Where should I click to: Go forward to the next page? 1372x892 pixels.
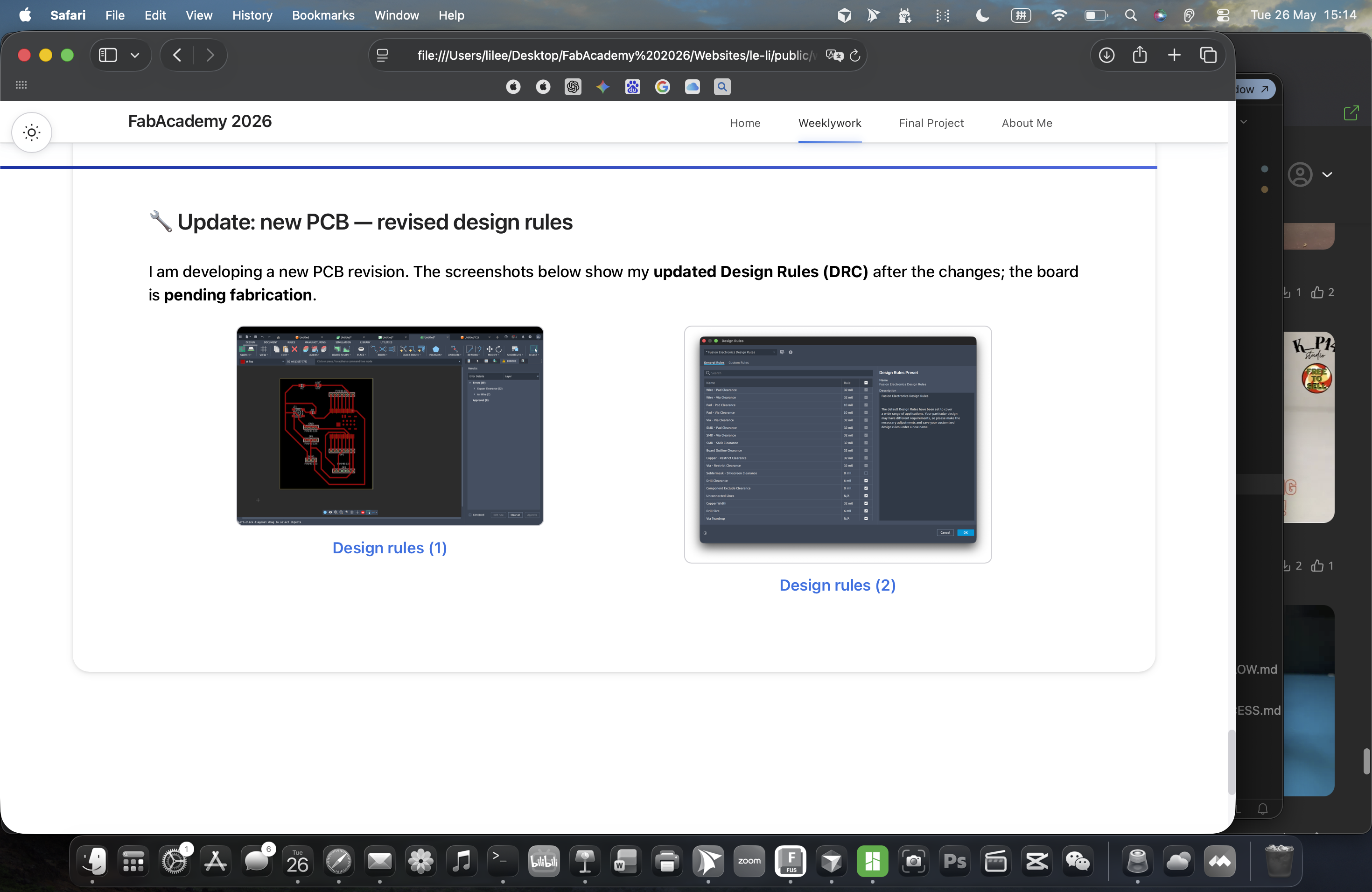pyautogui.click(x=210, y=56)
